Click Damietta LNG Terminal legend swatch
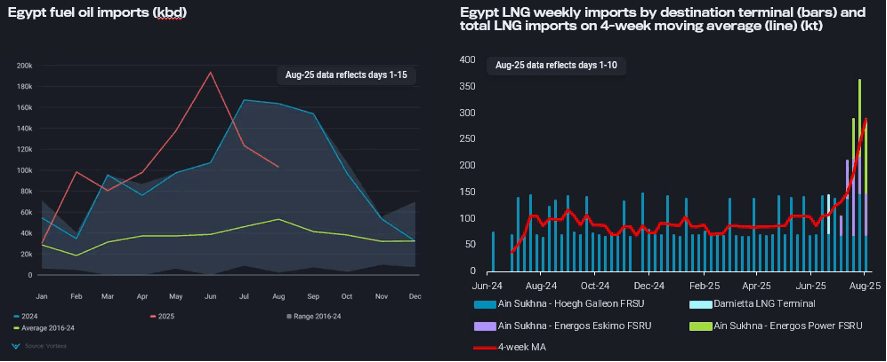Screen dimensions: 887x362 [x=700, y=304]
